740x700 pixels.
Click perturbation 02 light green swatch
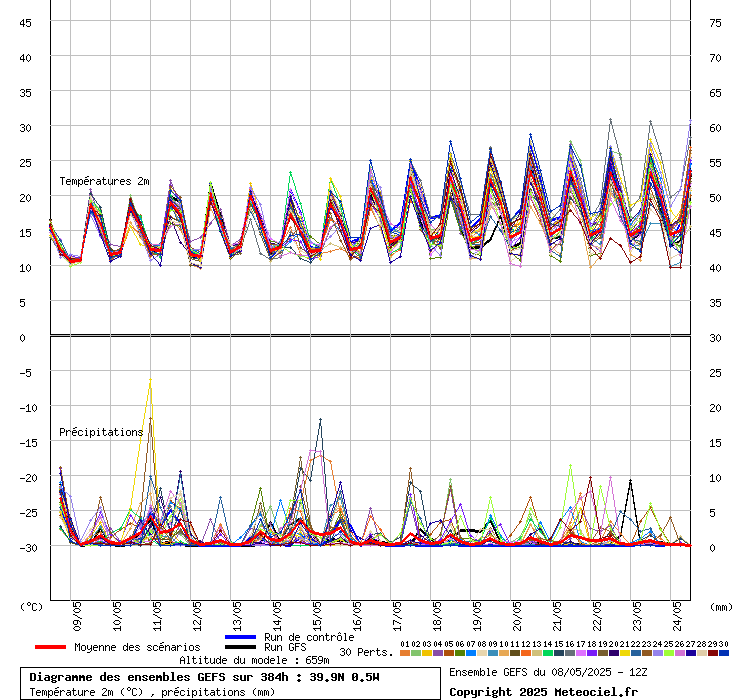pyautogui.click(x=416, y=653)
